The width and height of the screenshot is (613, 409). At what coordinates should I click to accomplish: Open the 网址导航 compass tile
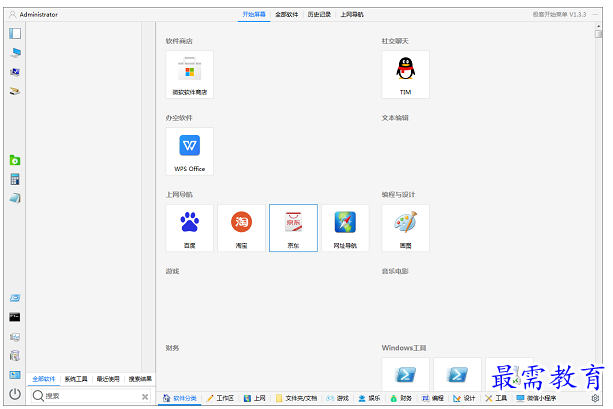tap(345, 228)
